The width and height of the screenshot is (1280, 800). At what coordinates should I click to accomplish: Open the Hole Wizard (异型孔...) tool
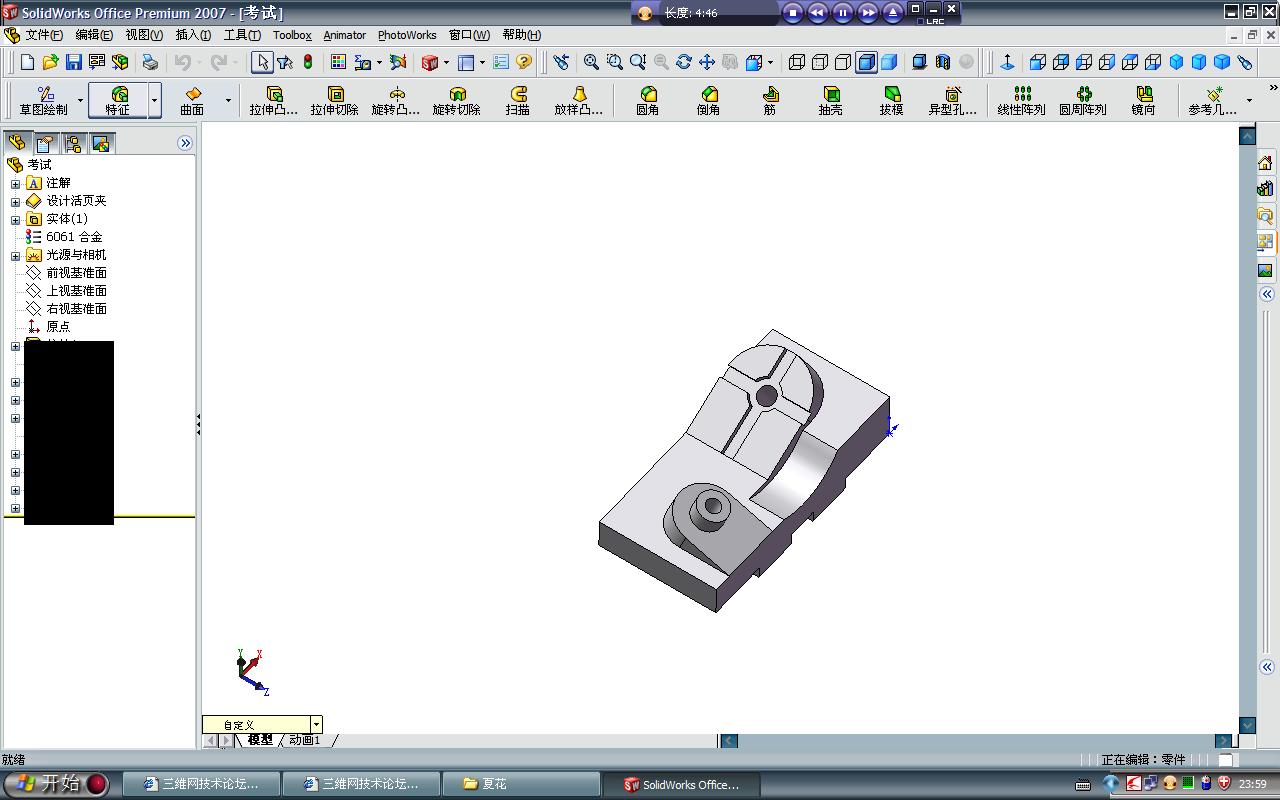pos(953,100)
